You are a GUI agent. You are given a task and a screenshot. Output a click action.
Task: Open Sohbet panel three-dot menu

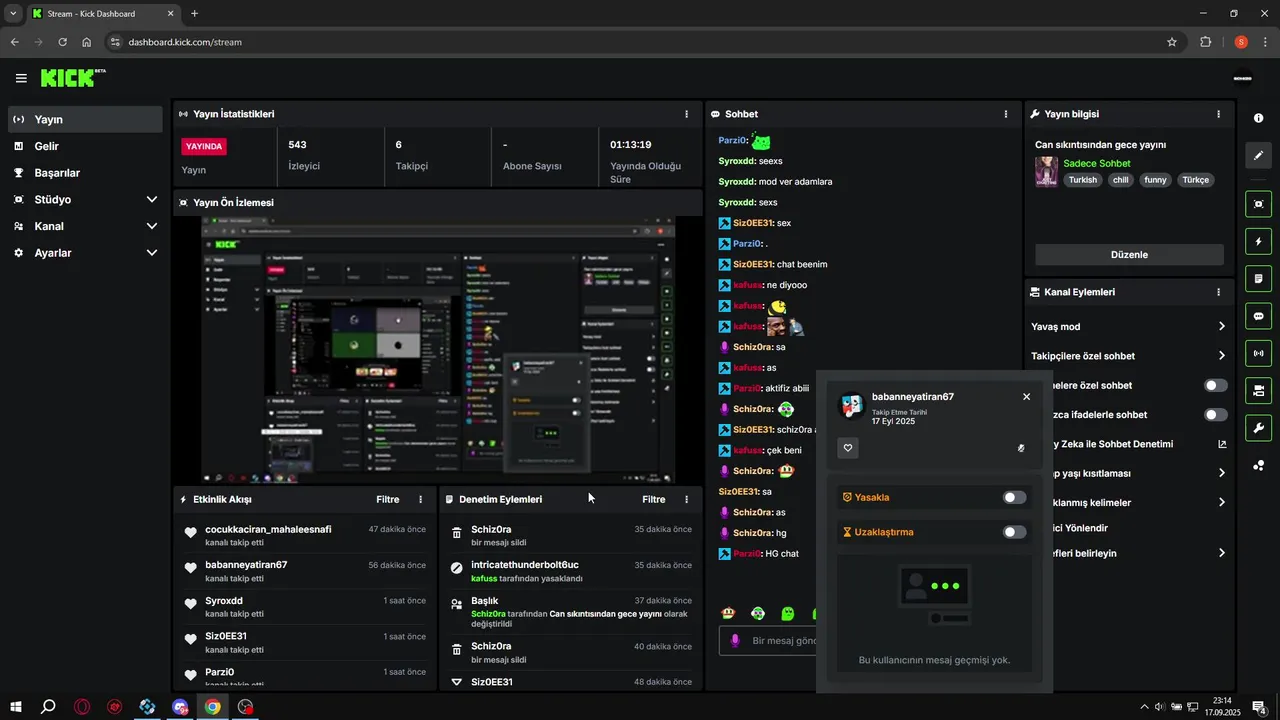point(1006,114)
